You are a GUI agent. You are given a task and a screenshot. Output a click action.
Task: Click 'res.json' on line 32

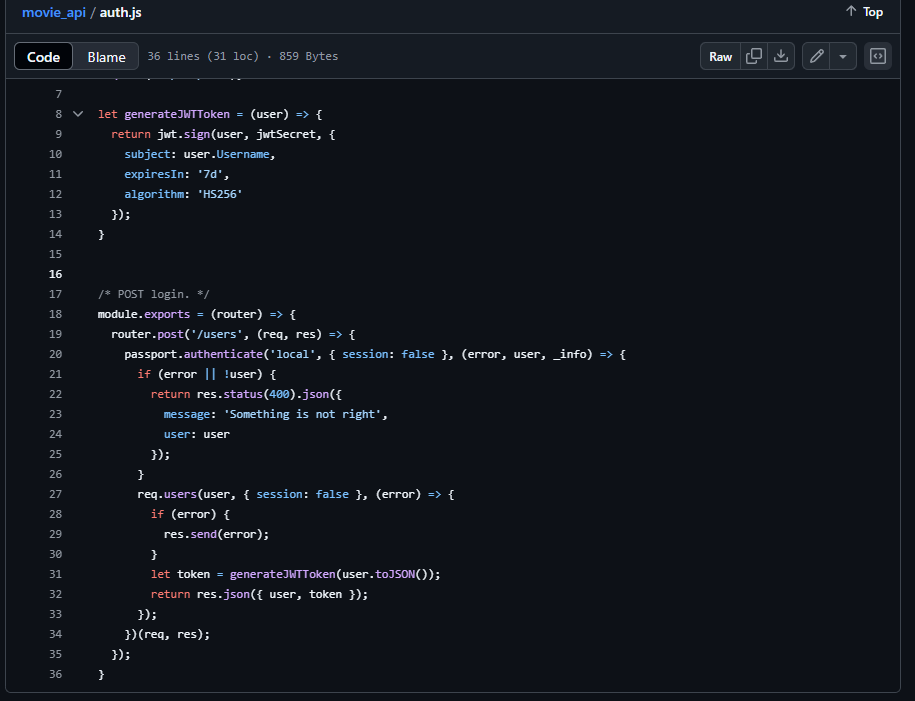[x=223, y=594]
